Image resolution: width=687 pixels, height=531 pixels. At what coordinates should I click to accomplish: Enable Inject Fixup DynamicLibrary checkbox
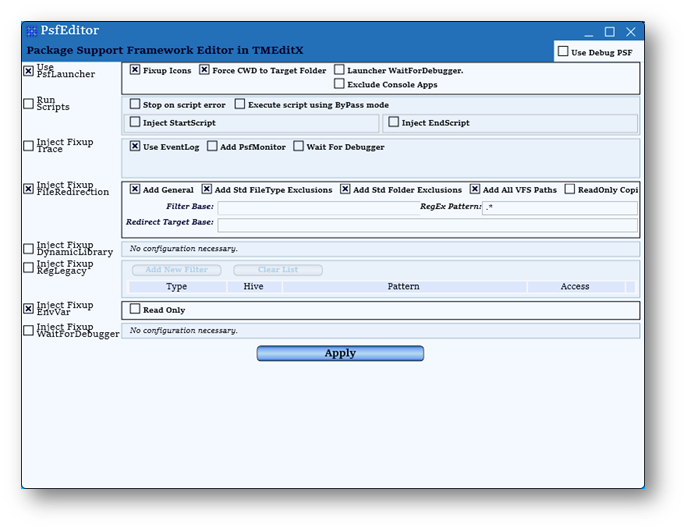coord(28,249)
